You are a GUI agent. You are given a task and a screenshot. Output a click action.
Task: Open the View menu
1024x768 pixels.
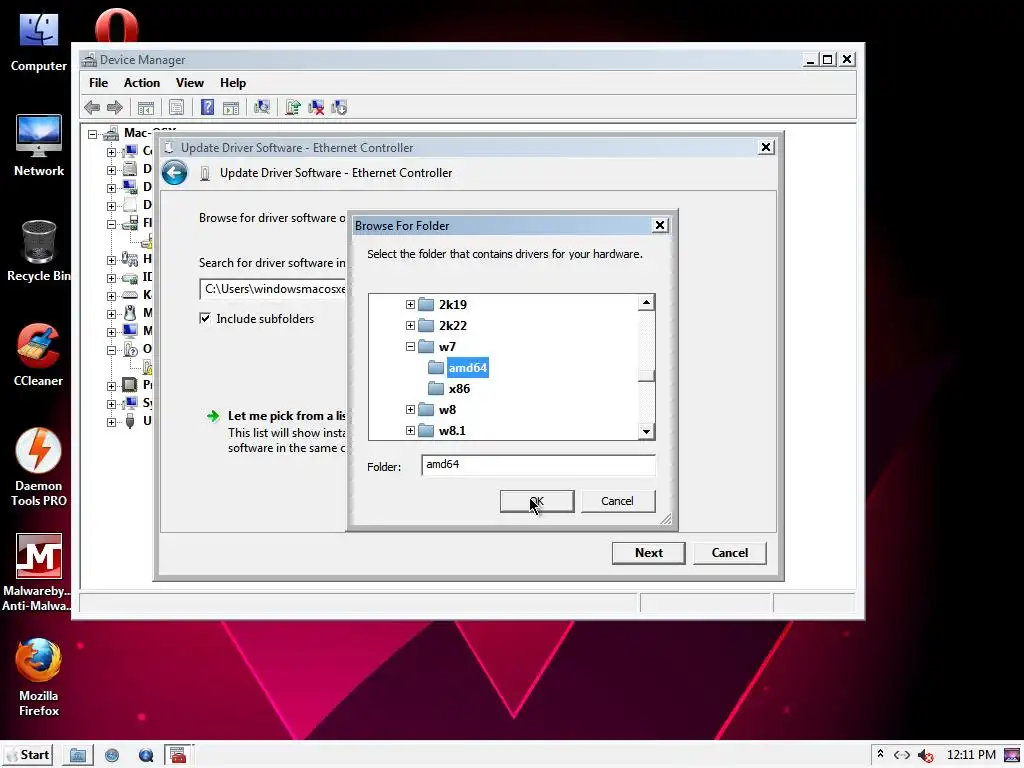coord(189,83)
